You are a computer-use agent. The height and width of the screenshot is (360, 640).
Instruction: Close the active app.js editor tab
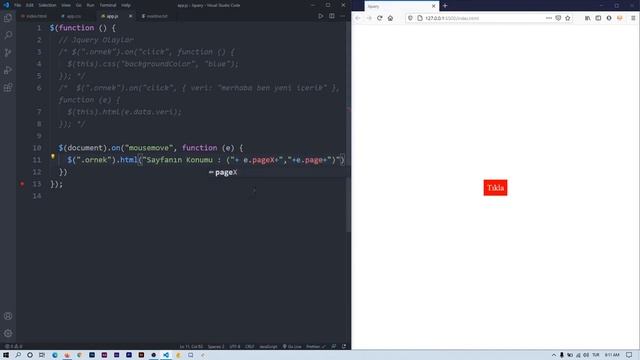click(x=130, y=16)
